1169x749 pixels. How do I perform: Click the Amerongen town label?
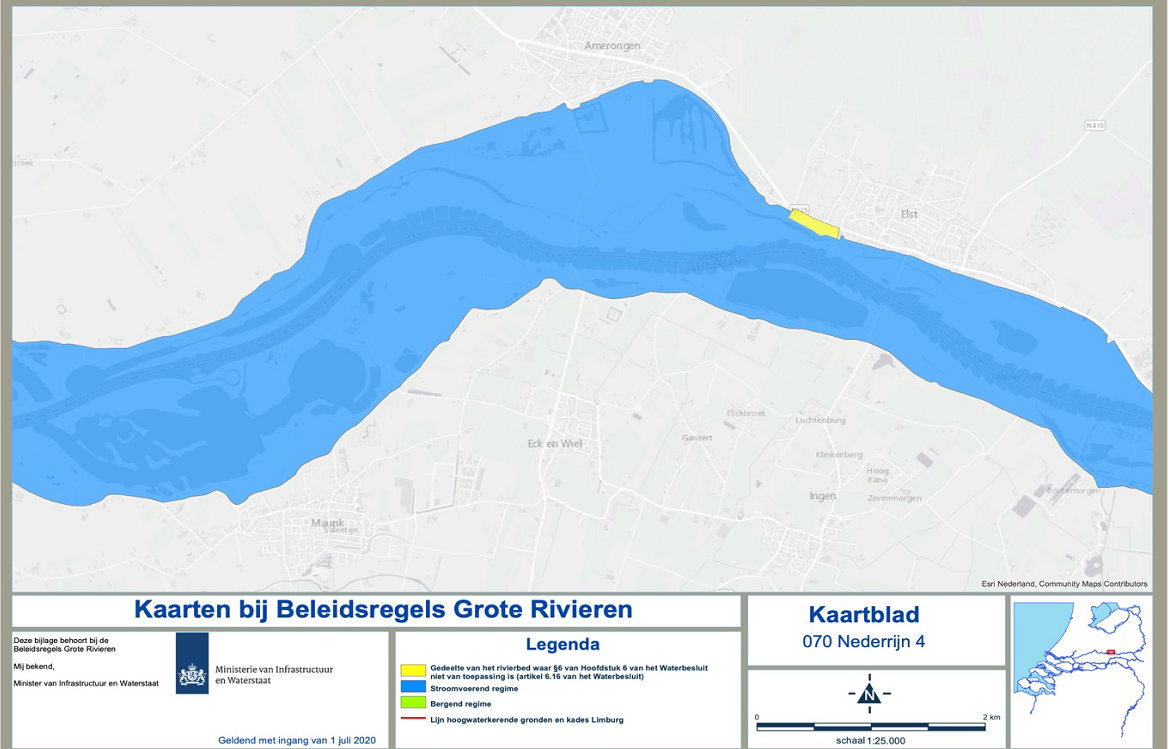(x=612, y=46)
